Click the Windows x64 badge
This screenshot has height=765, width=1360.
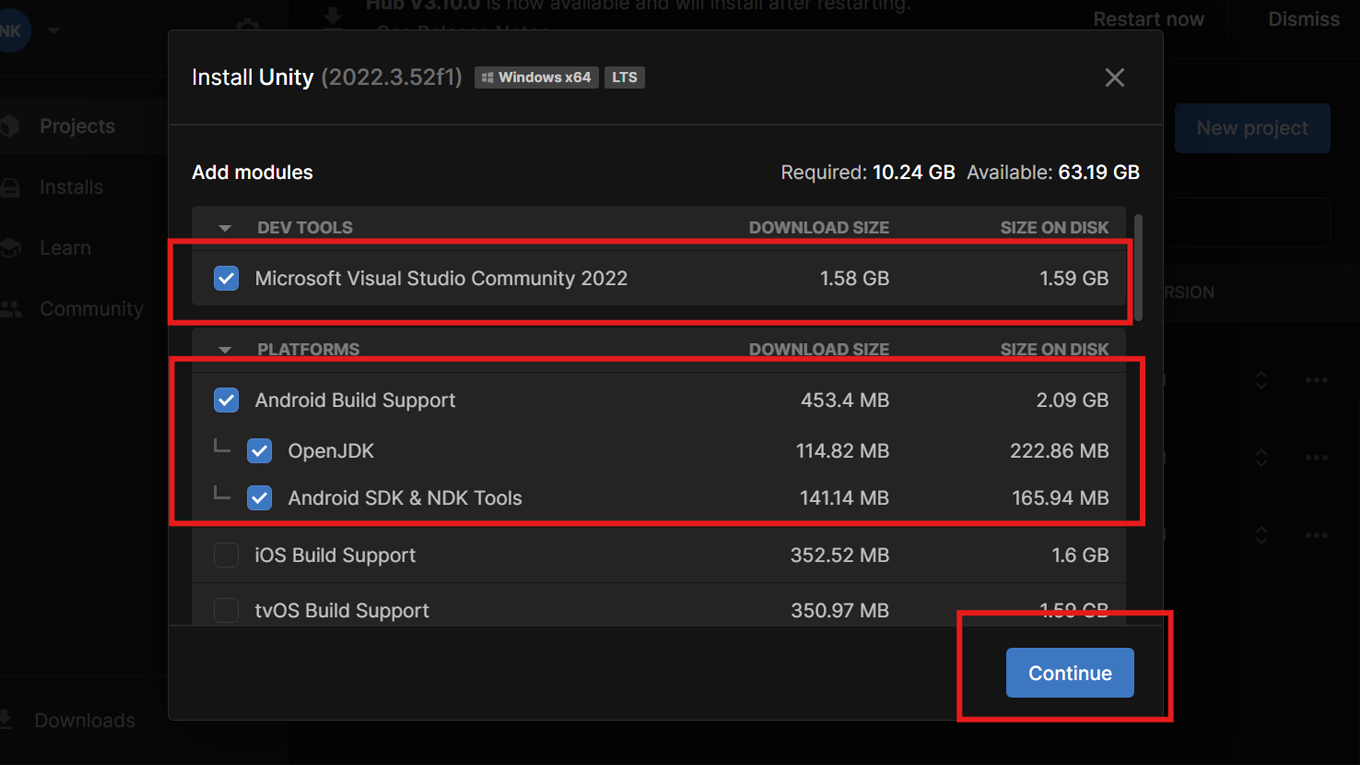536,77
